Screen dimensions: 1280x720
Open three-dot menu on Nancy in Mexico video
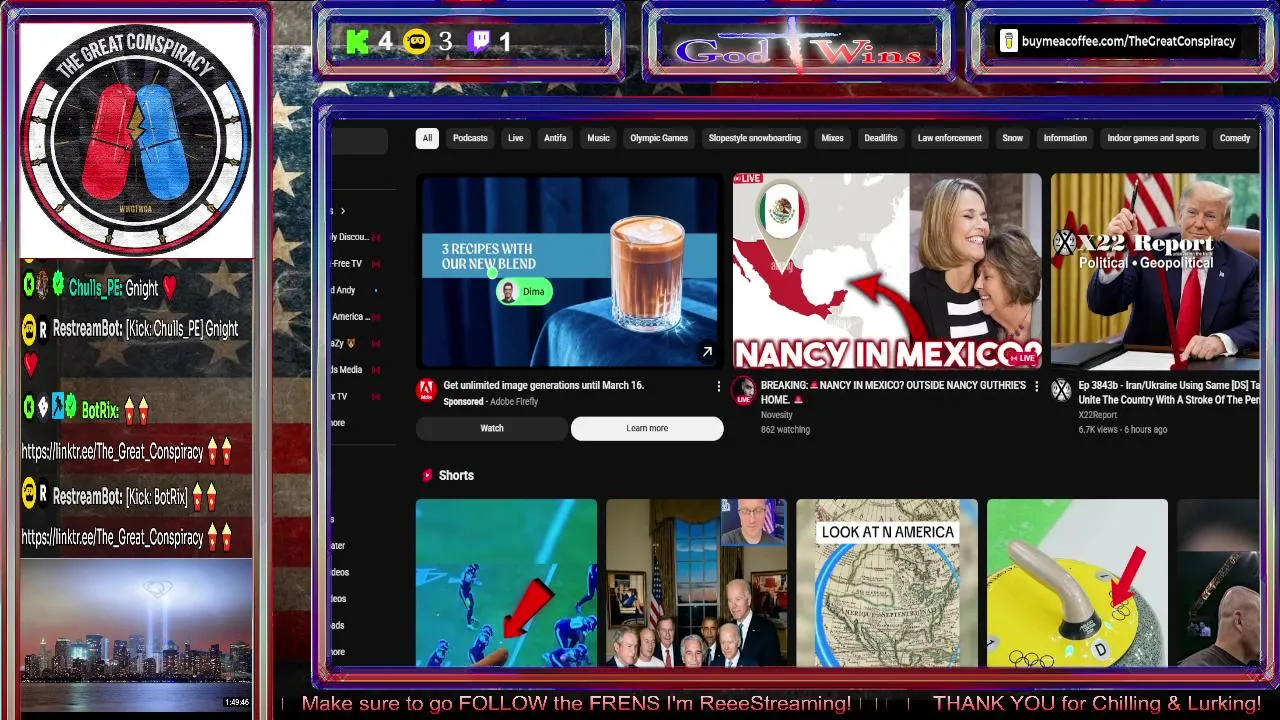1036,386
